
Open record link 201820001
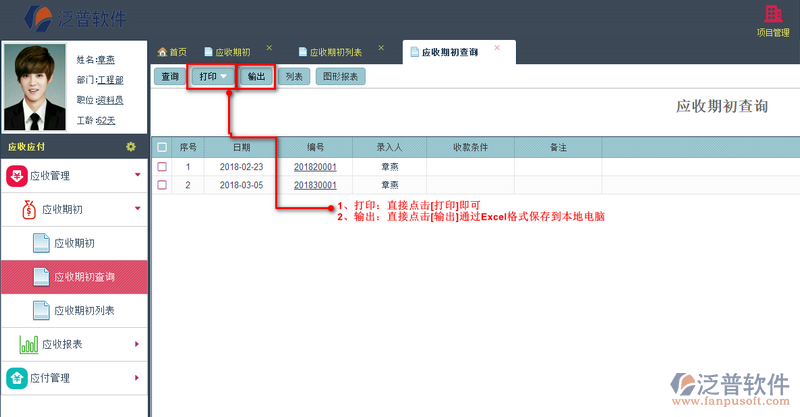pyautogui.click(x=315, y=167)
